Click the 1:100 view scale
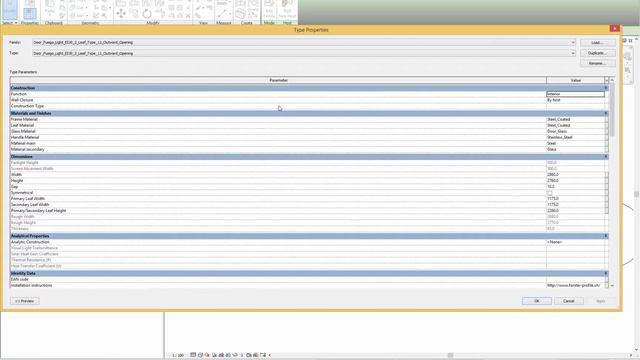This screenshot has height=360, width=640. click(x=178, y=355)
